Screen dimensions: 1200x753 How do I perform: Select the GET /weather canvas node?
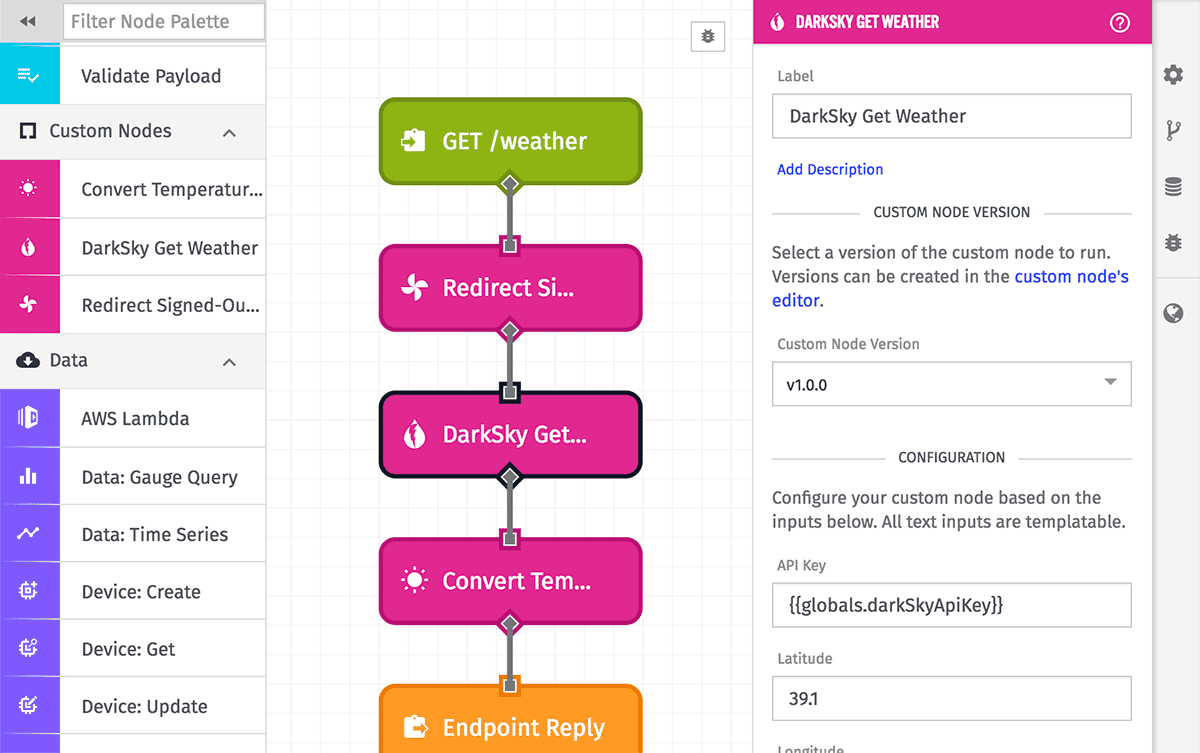tap(510, 141)
